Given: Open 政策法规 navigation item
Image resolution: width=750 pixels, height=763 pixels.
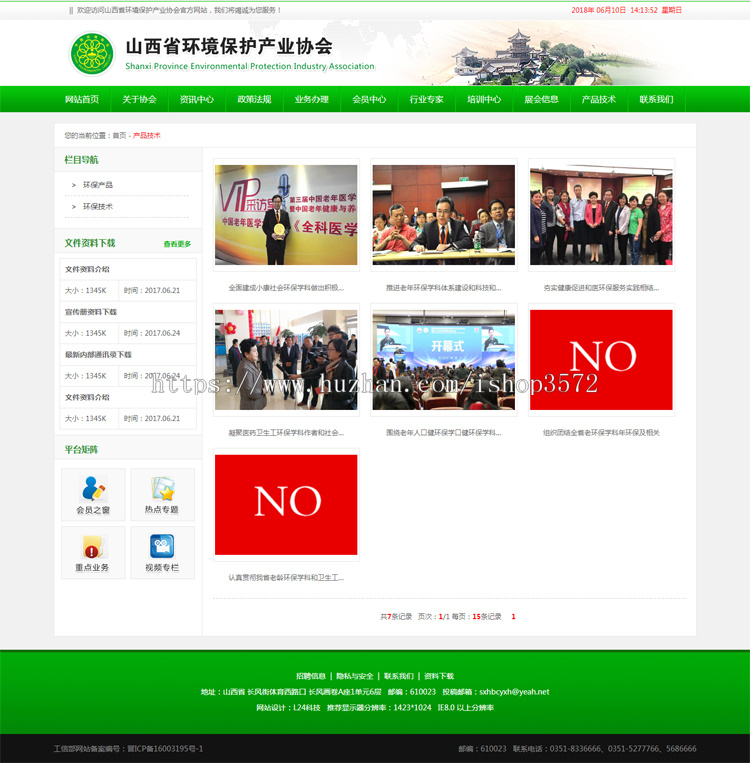Looking at the screenshot, I should pos(254,99).
